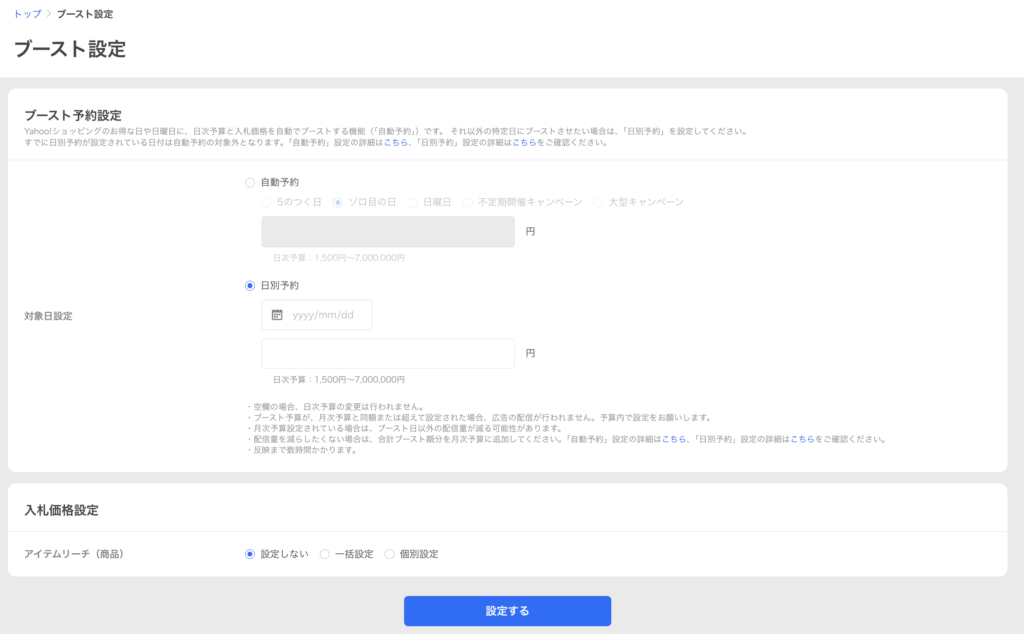Click the greyed-out budget field under 自動予約
Image resolution: width=1024 pixels, height=634 pixels.
pos(388,231)
